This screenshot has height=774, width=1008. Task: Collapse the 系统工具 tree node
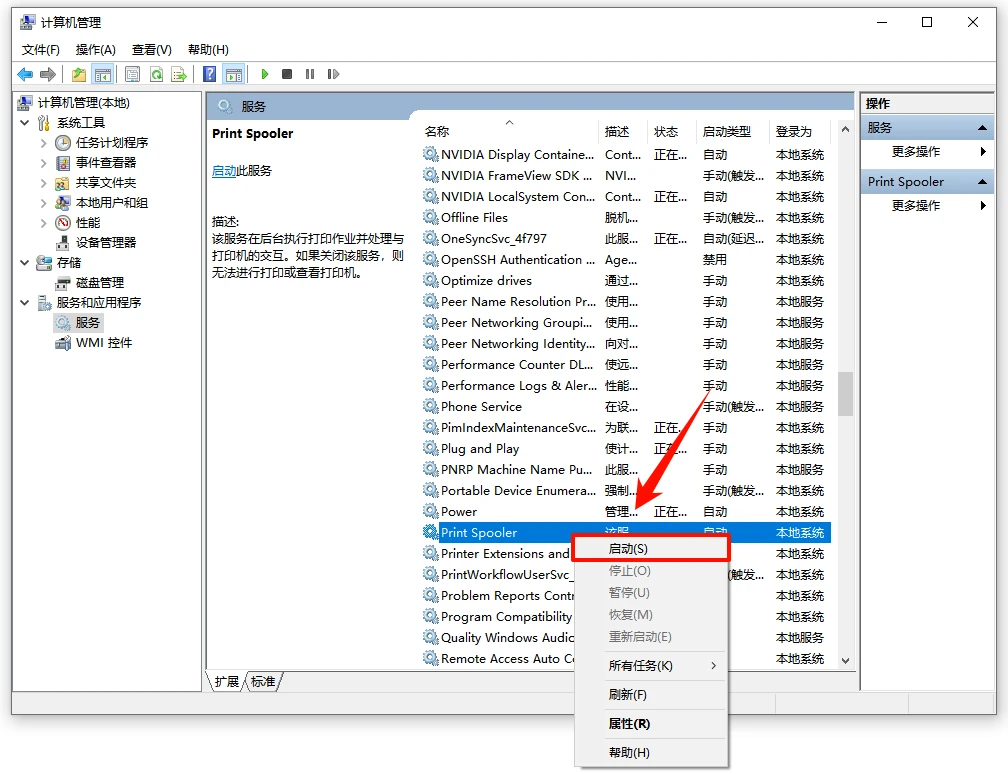click(24, 123)
